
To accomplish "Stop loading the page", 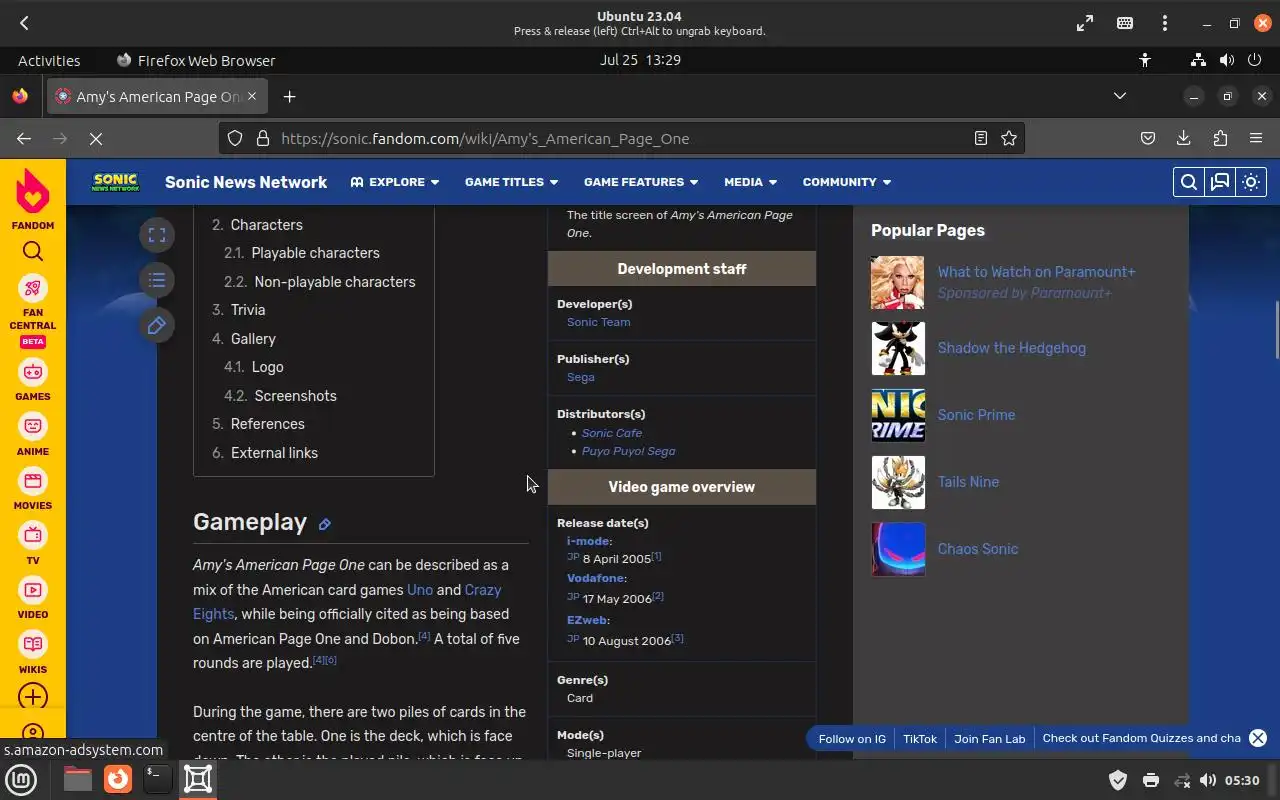I will 96,139.
